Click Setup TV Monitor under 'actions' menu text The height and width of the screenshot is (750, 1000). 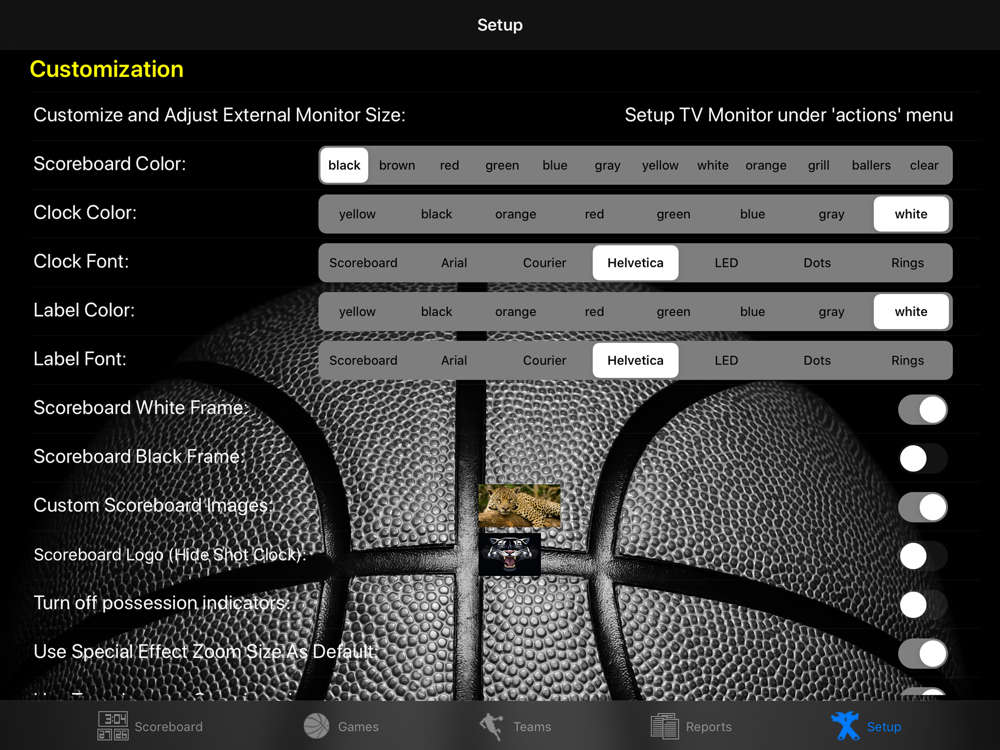789,115
